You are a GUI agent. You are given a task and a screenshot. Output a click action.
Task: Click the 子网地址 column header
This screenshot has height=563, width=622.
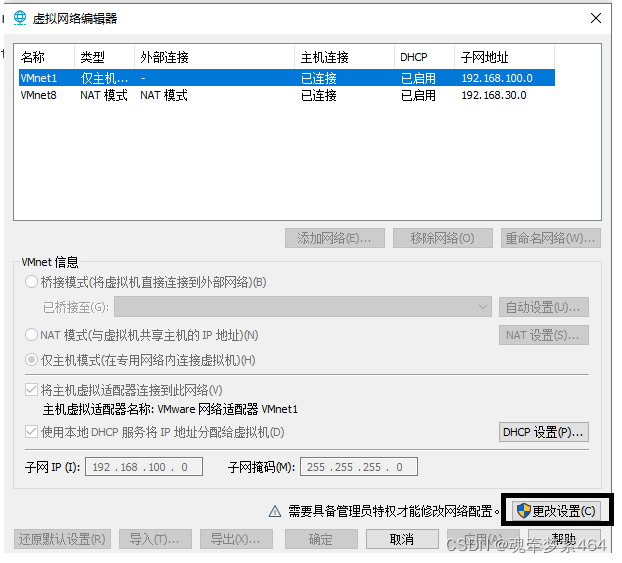point(504,57)
